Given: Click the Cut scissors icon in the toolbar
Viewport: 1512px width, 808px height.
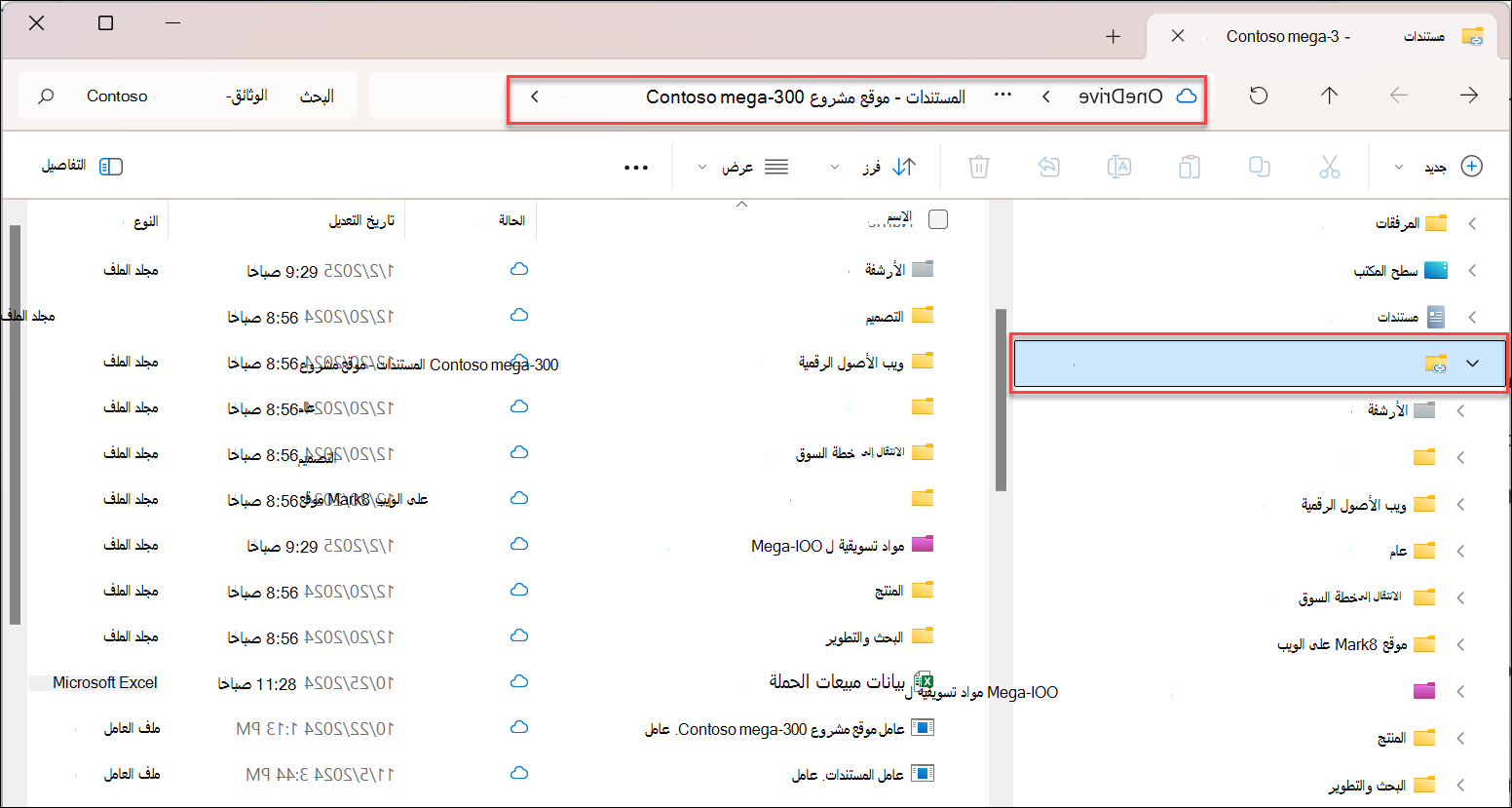Looking at the screenshot, I should 1330,167.
